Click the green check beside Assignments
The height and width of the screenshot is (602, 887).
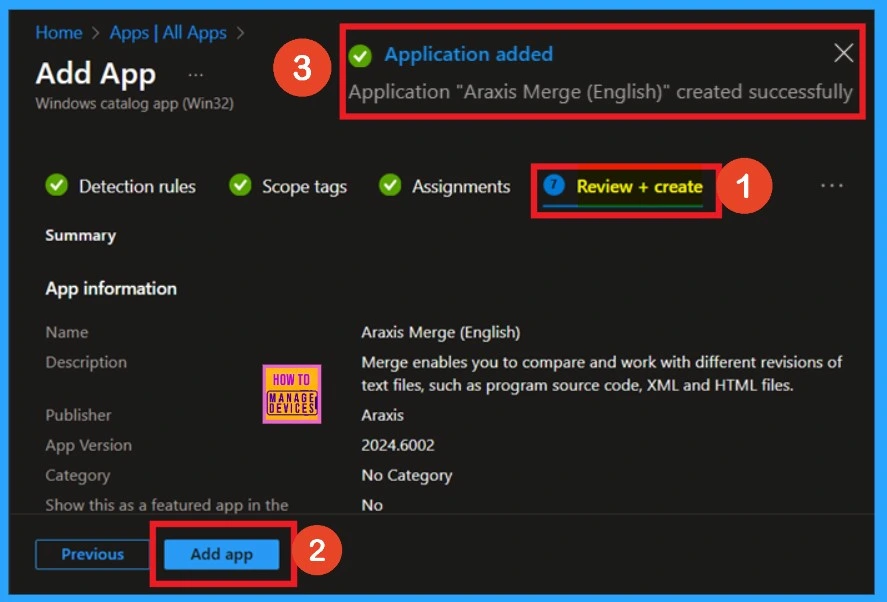point(390,185)
